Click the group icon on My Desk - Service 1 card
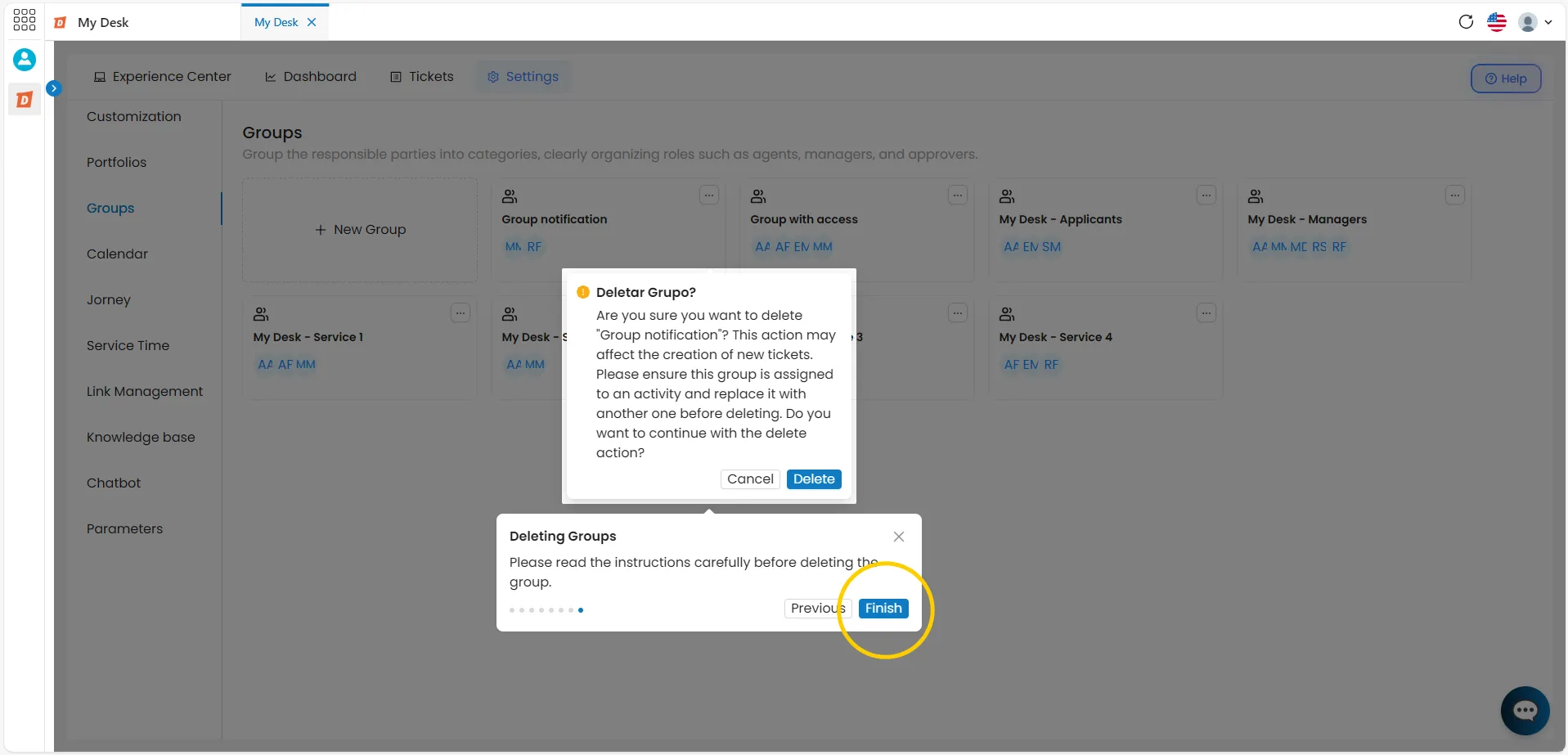The image size is (1568, 755). (261, 314)
